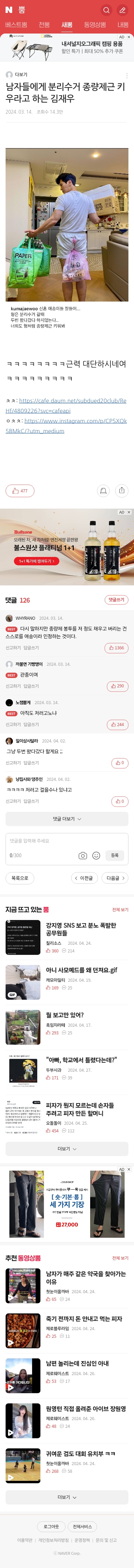Screen dimensions: 134x1568
Task: Open the cafe.daum.net source link
Action: pyautogui.click(x=66, y=406)
